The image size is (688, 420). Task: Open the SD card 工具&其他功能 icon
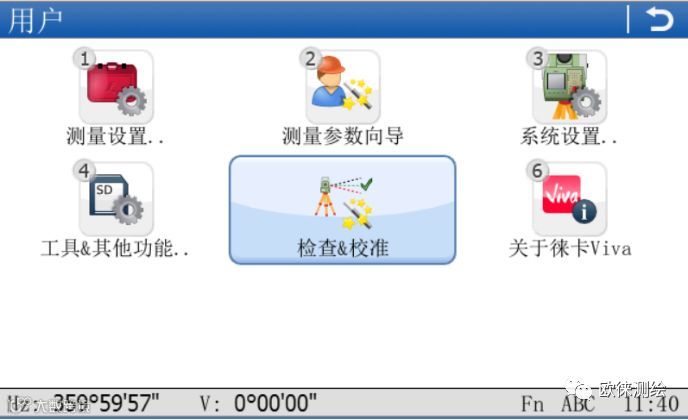point(116,199)
